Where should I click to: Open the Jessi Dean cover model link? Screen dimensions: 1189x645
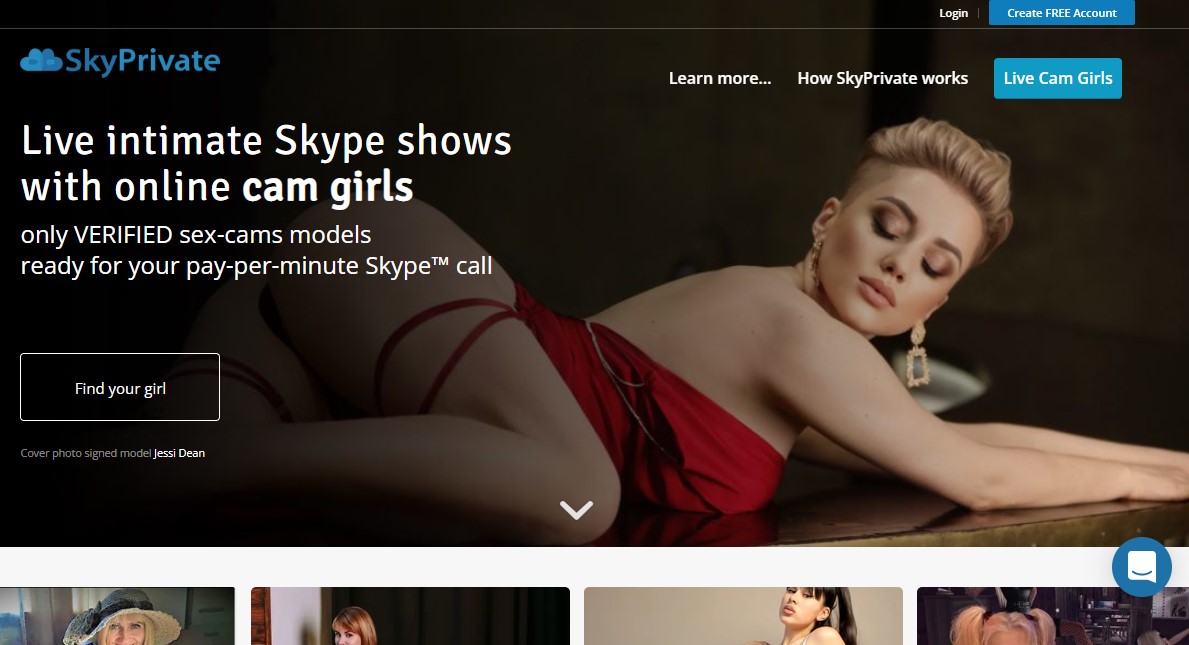click(179, 453)
